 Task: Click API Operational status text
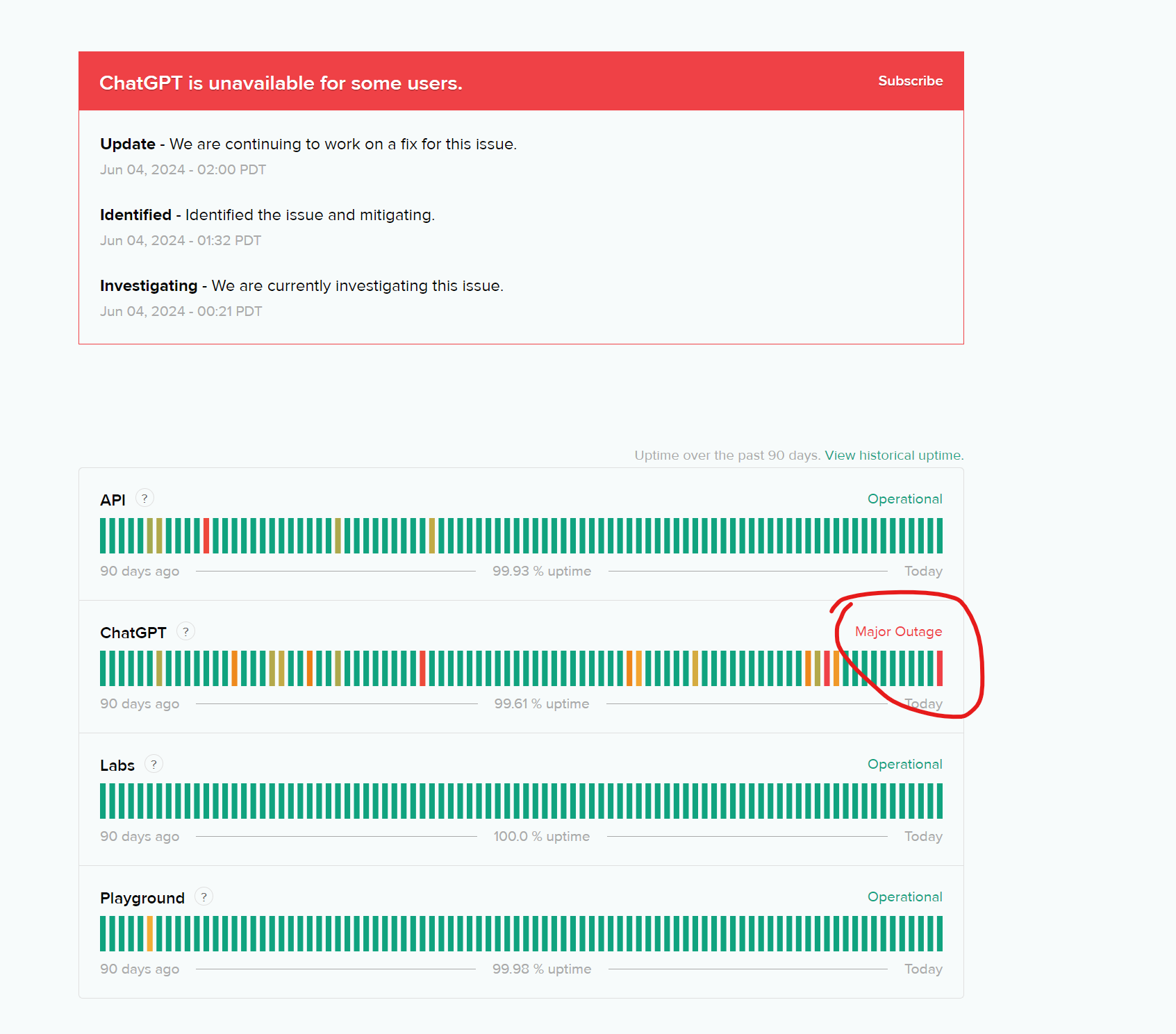(904, 499)
